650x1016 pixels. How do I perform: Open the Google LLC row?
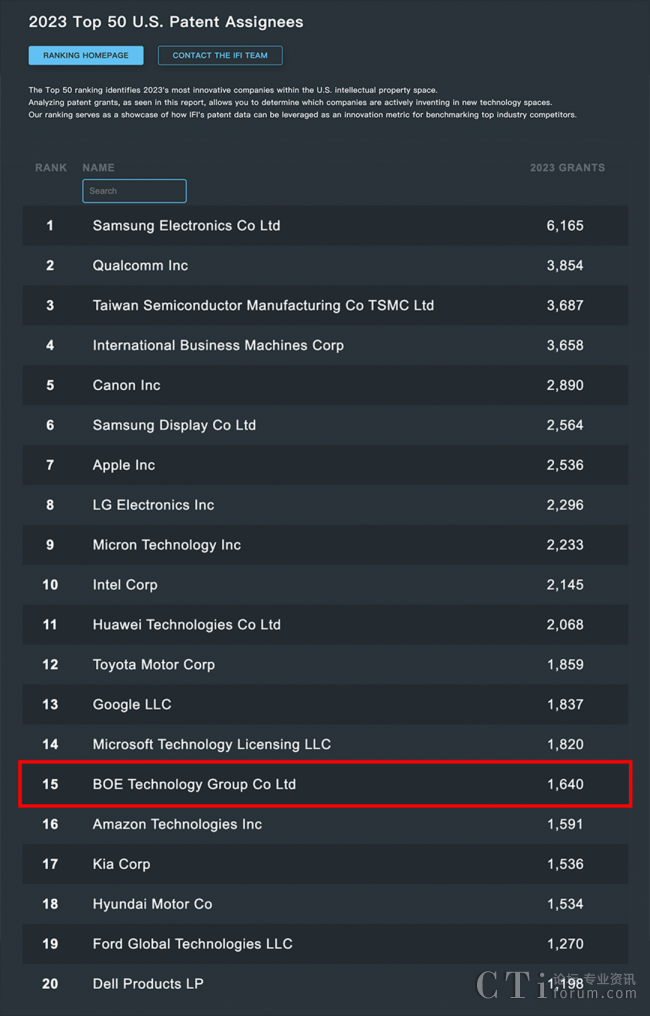tap(132, 705)
